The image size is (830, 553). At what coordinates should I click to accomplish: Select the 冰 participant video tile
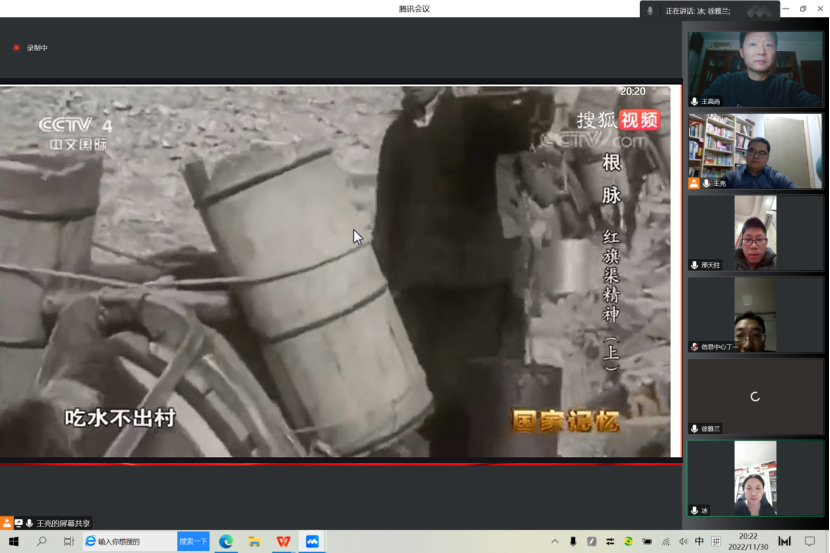(755, 478)
